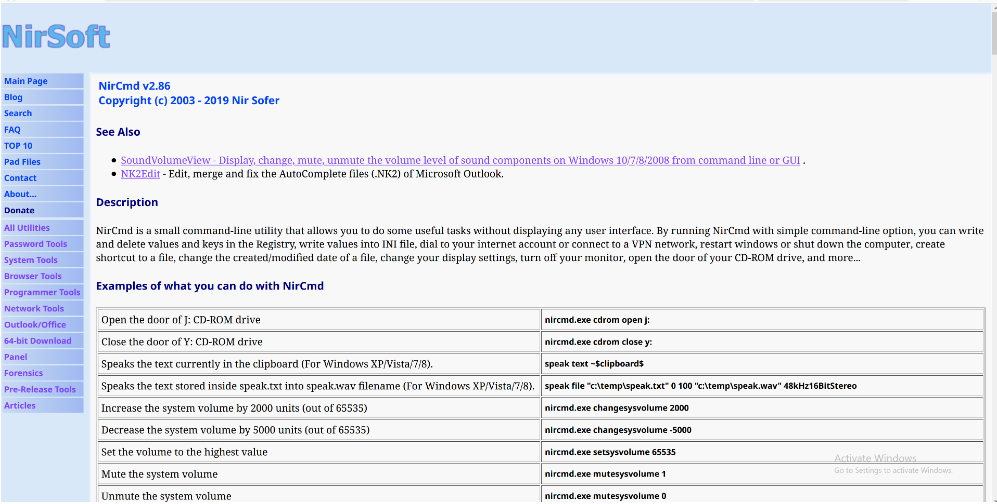This screenshot has height=504, width=997.
Task: Click the 'speak file' command with 48kHz16BitStereo
Action: [x=762, y=386]
